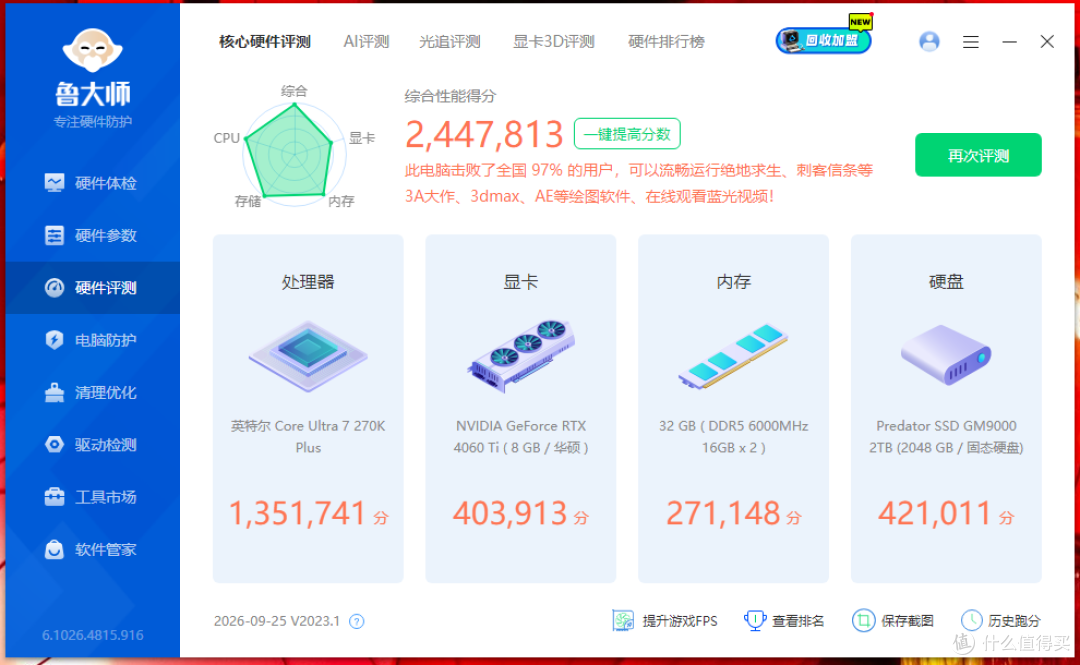Open the 硬件排行榜 tab
This screenshot has height=665, width=1080.
[x=666, y=42]
